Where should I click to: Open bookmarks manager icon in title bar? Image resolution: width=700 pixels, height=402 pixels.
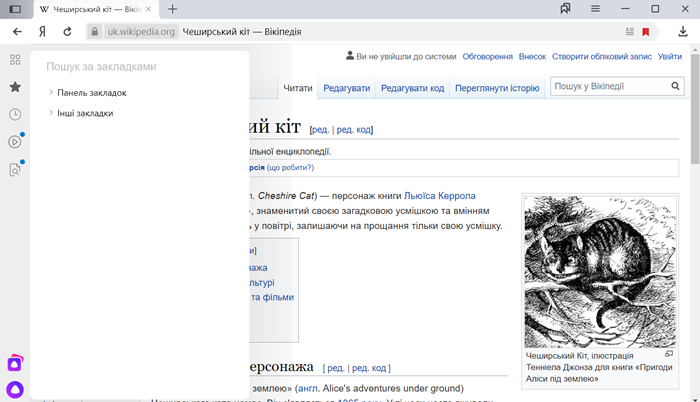tap(565, 8)
